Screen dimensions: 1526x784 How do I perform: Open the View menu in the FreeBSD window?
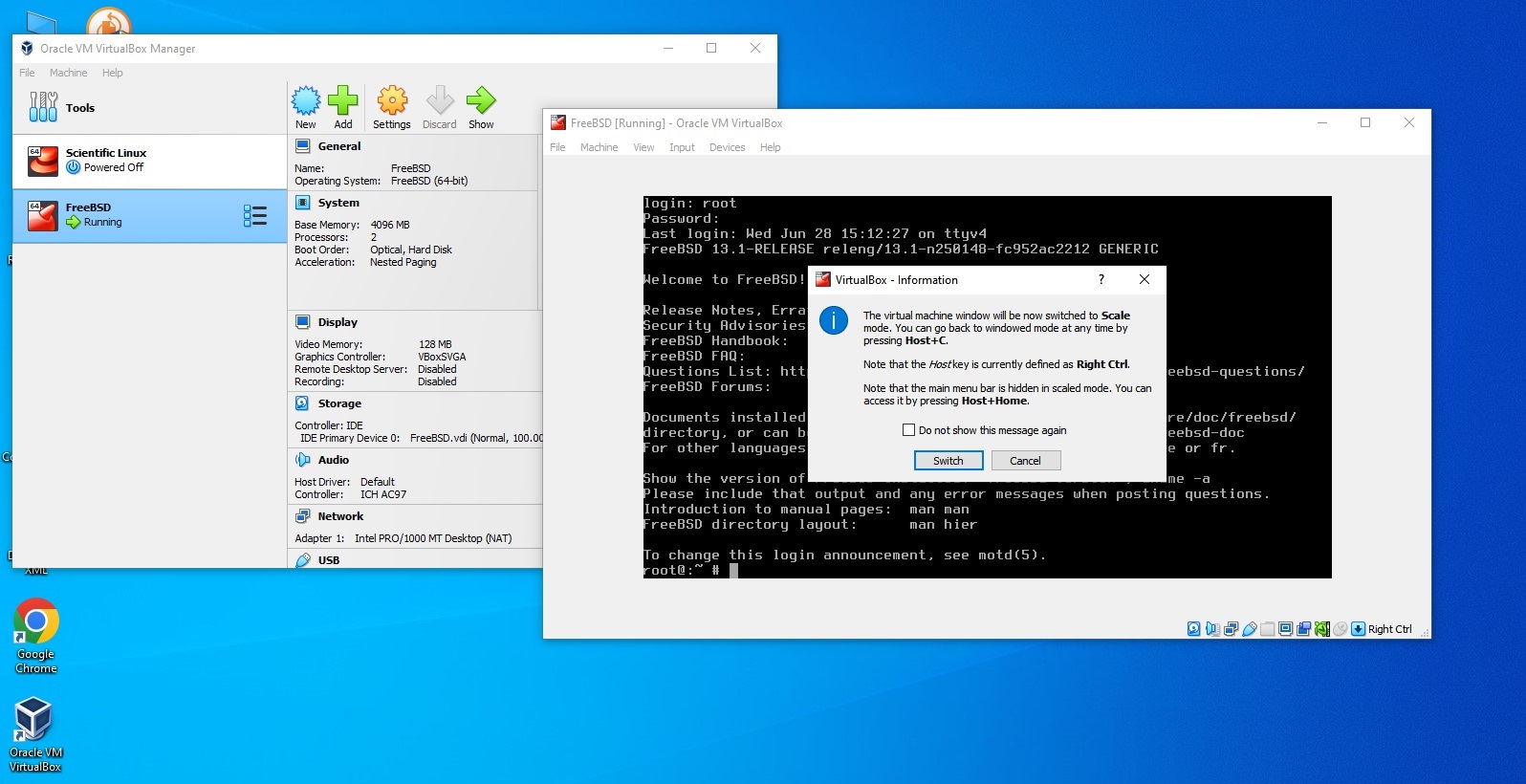[x=643, y=147]
